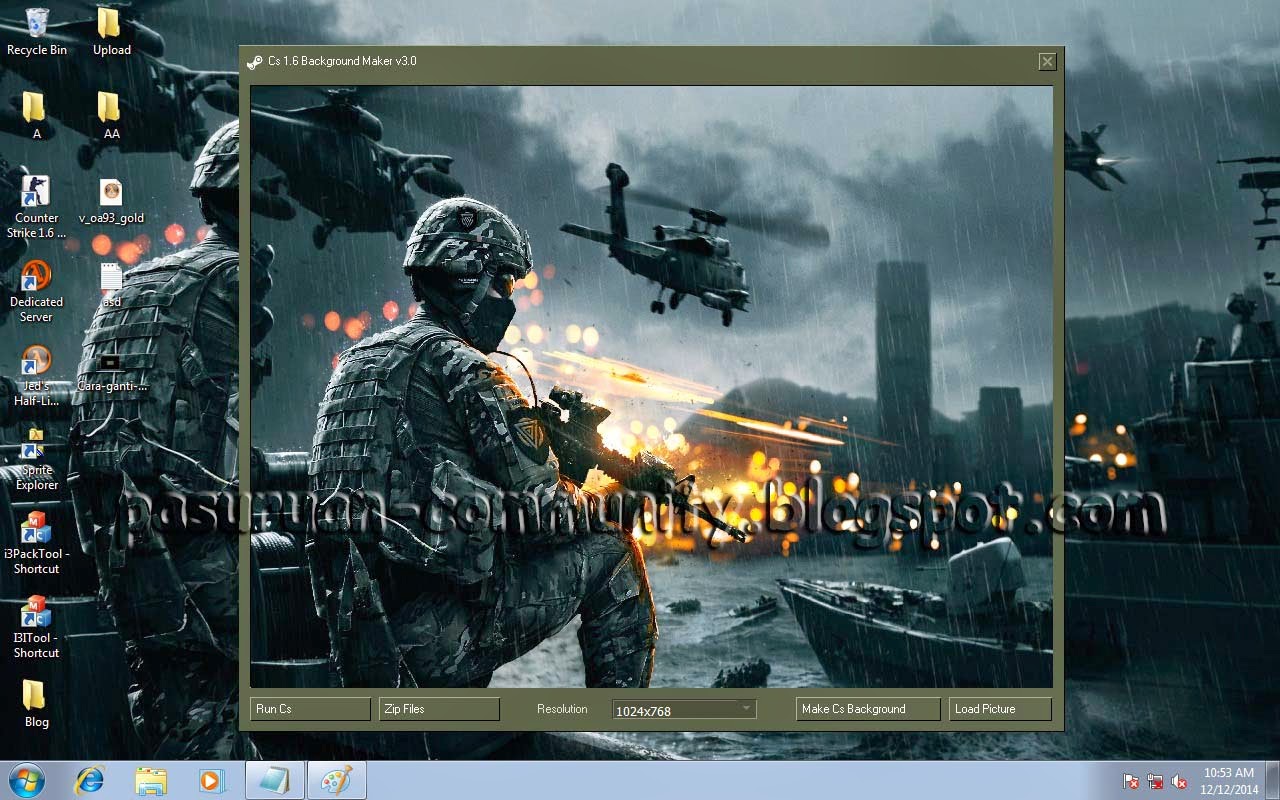Click the Action Center flag tray icon

tap(1131, 781)
